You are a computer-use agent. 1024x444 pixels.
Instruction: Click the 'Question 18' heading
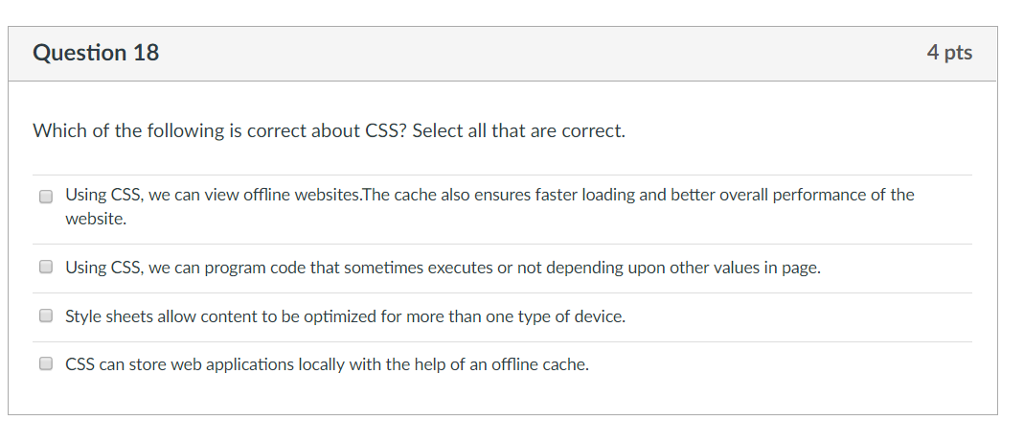pyautogui.click(x=96, y=53)
